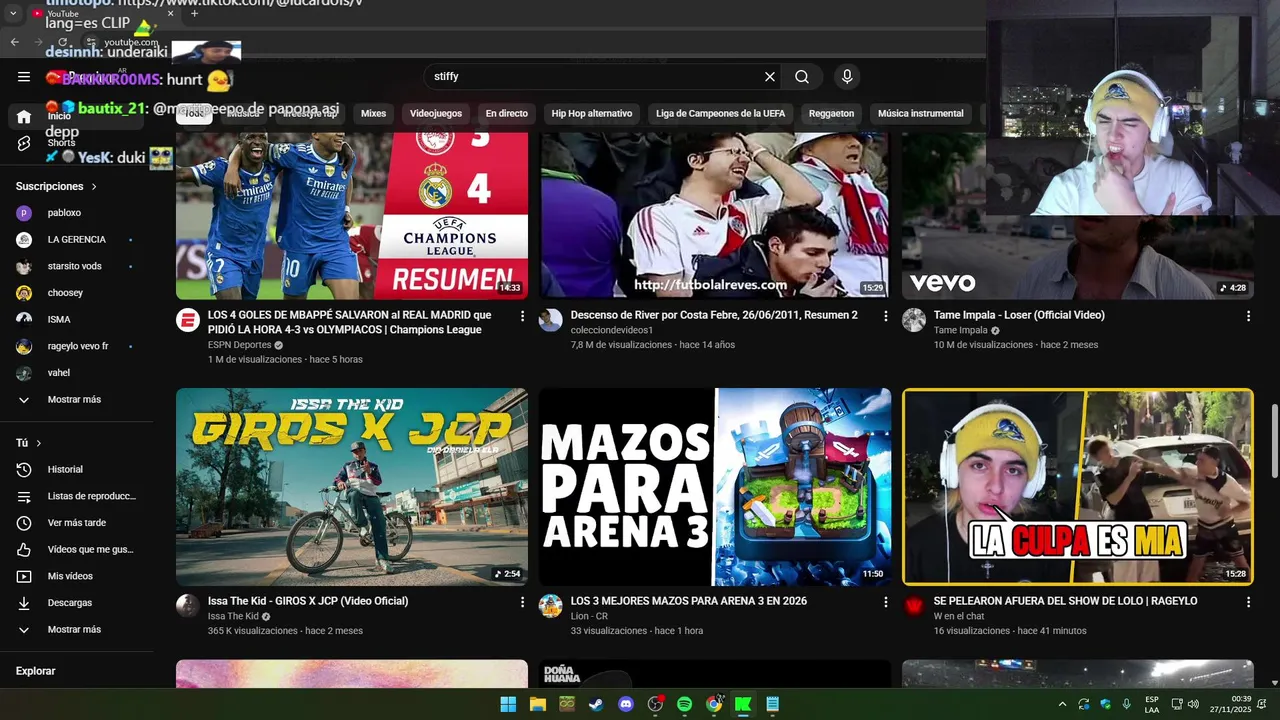Screen dimensions: 1280x720
Task: Open title Tame Impala - Loser (Official Video)
Action: coord(1019,316)
